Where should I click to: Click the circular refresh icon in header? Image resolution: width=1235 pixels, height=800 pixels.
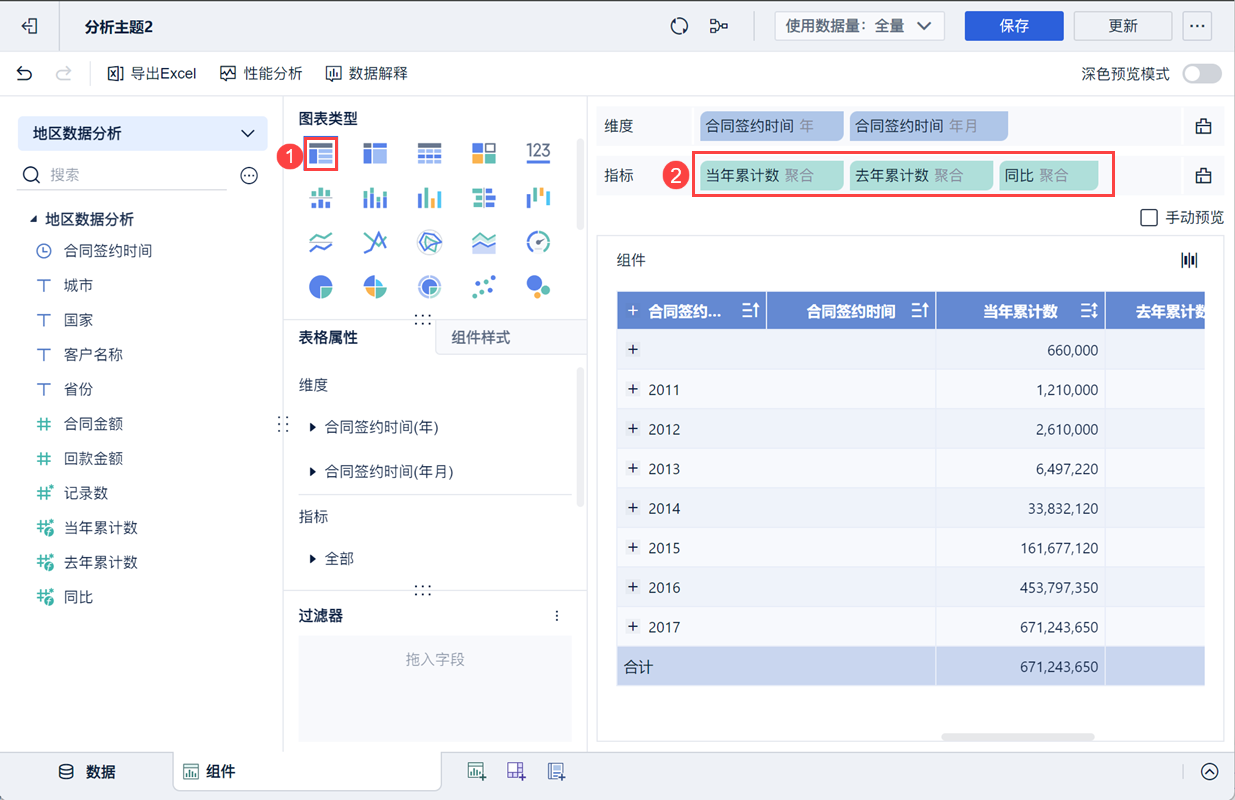[x=679, y=26]
